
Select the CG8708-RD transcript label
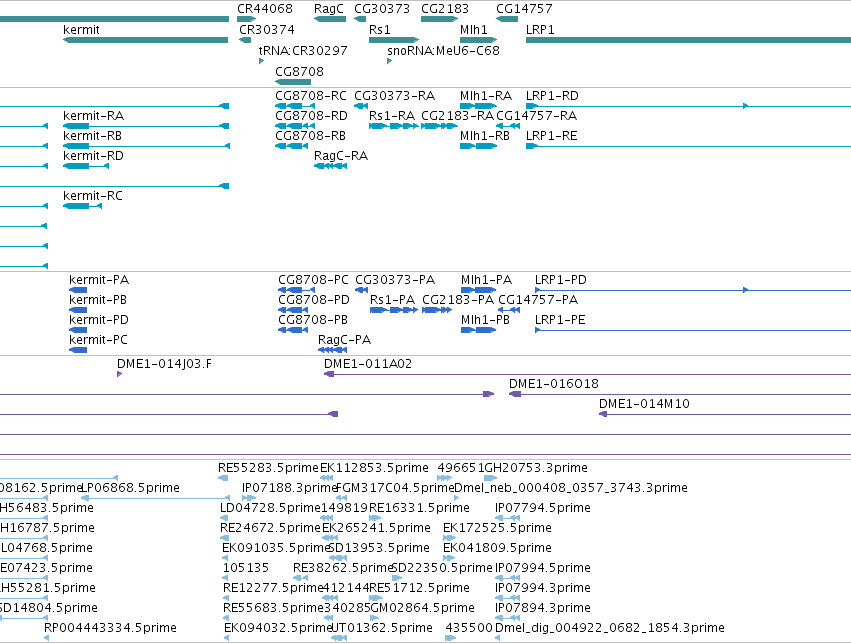[x=312, y=116]
